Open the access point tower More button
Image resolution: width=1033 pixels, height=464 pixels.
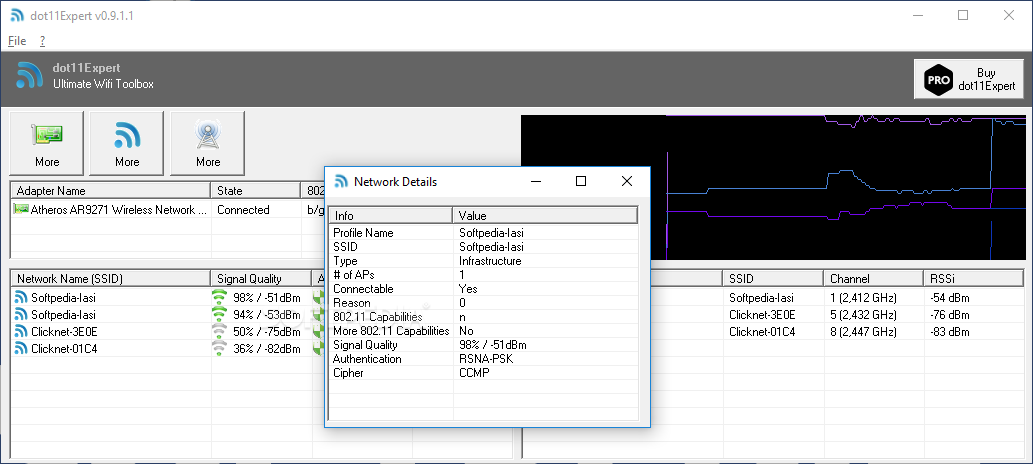point(208,143)
